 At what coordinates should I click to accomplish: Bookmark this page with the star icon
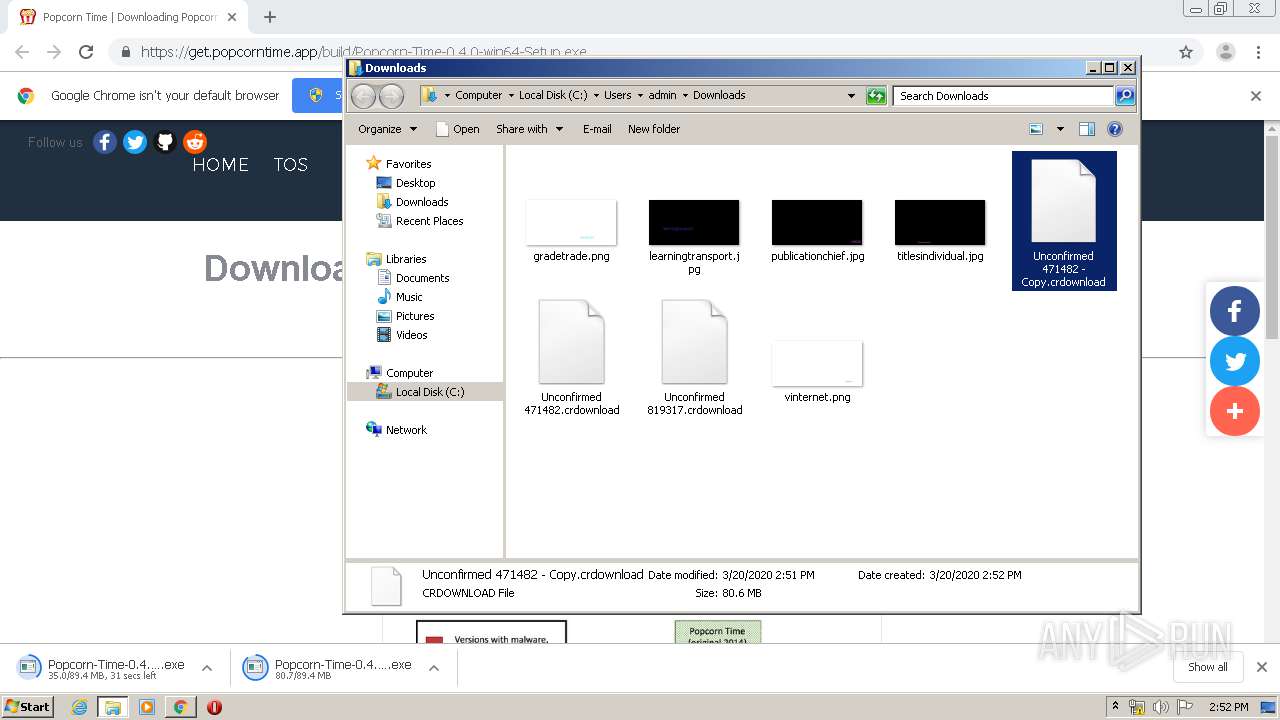coord(1186,52)
